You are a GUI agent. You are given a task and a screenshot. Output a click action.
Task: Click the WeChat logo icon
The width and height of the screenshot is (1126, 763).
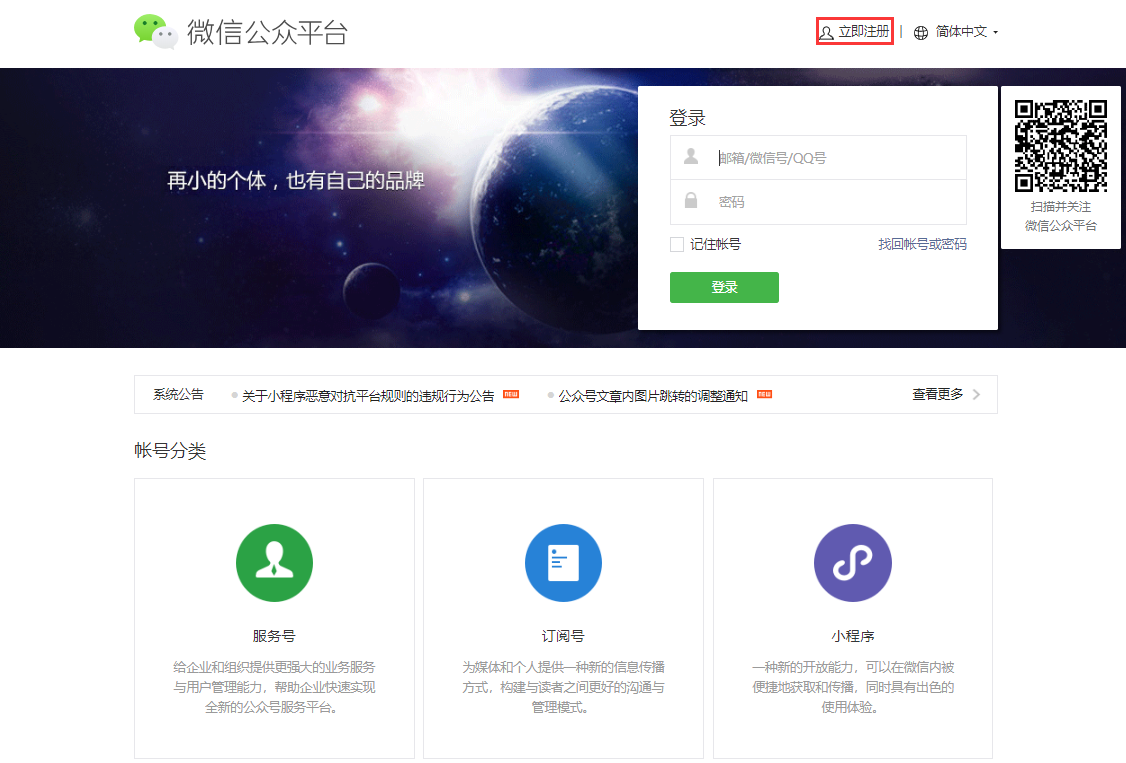(x=156, y=32)
